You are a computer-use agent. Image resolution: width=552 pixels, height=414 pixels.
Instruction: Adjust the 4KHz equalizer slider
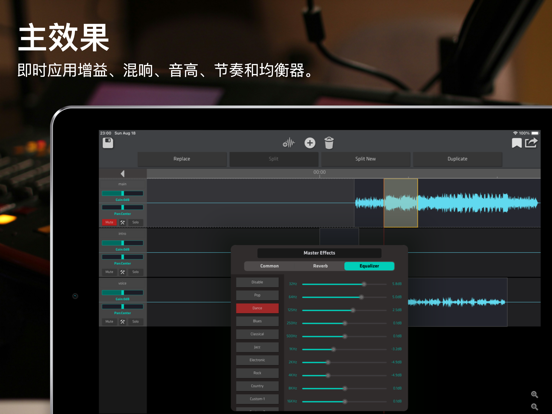point(344,375)
